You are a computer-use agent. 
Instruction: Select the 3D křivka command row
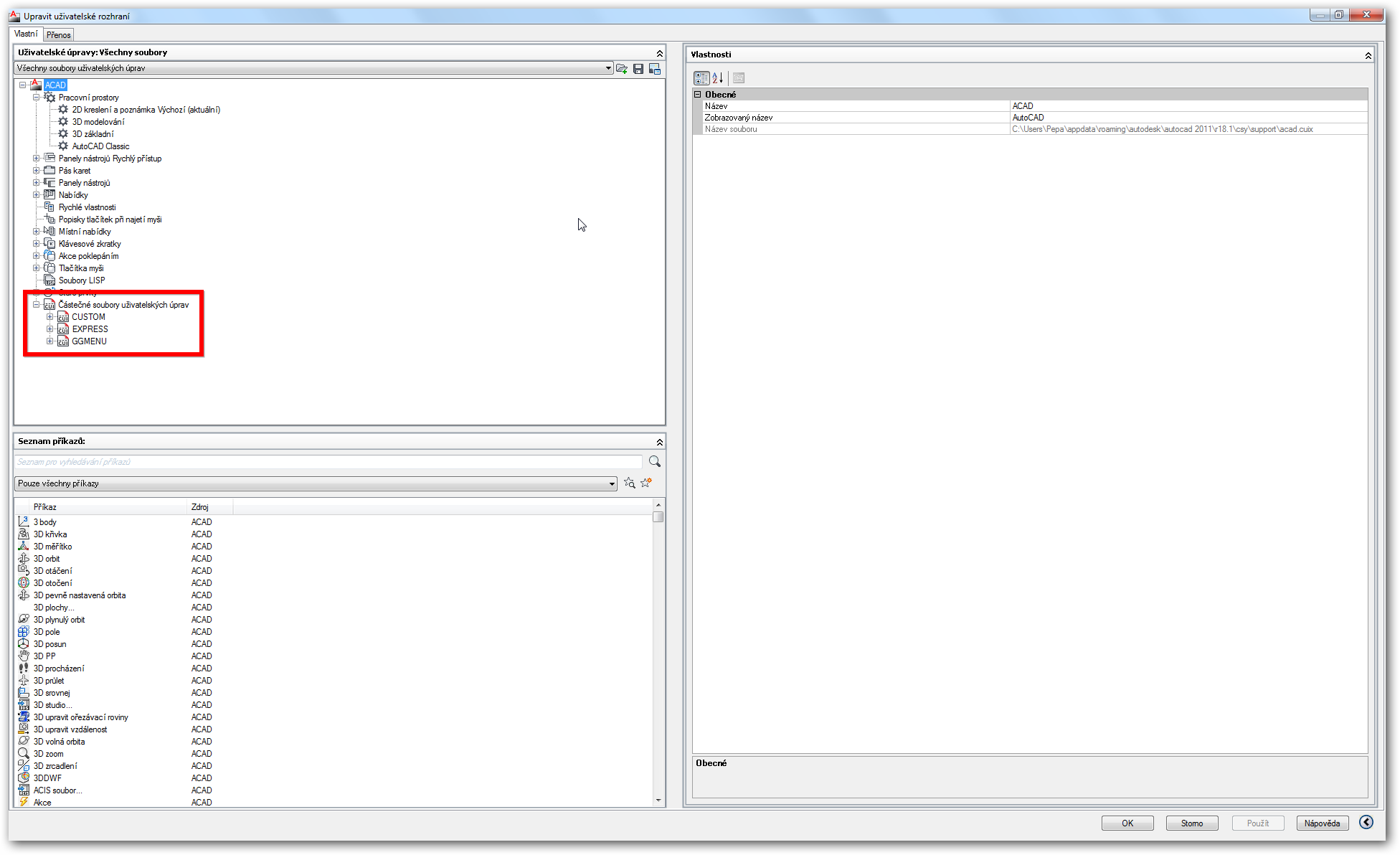tap(335, 534)
